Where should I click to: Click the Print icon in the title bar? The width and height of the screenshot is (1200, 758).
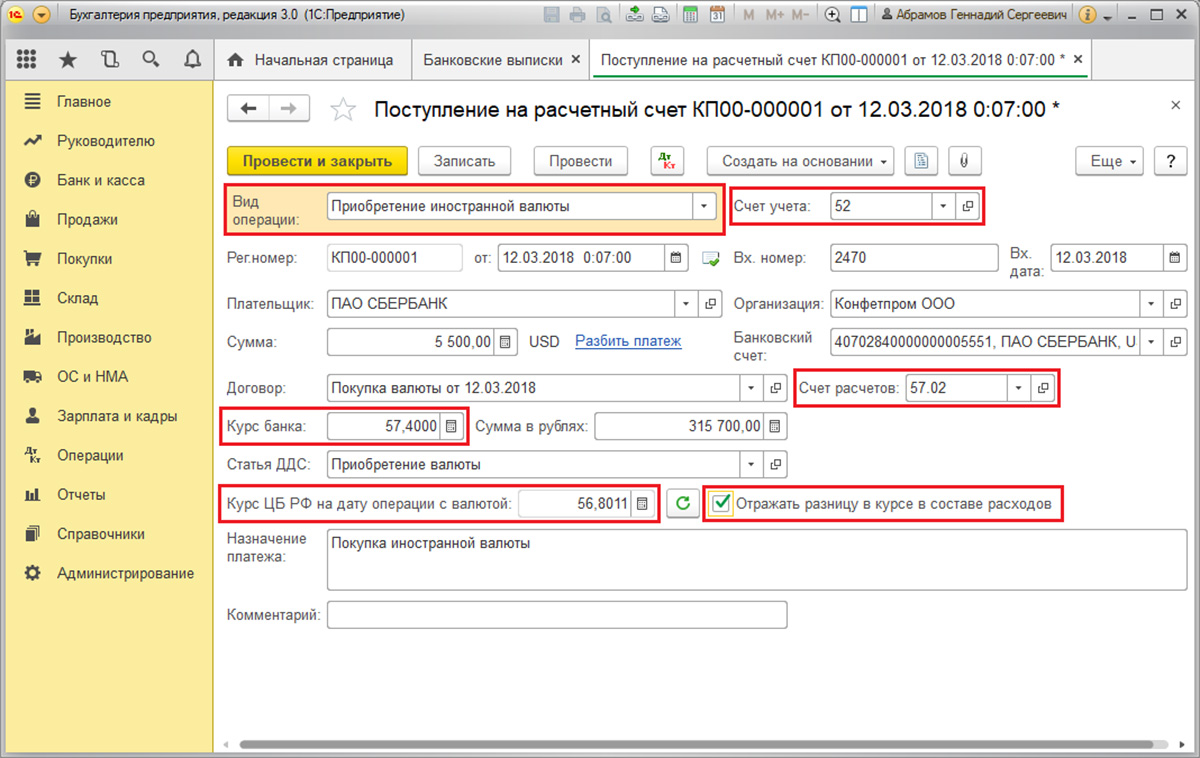click(577, 15)
